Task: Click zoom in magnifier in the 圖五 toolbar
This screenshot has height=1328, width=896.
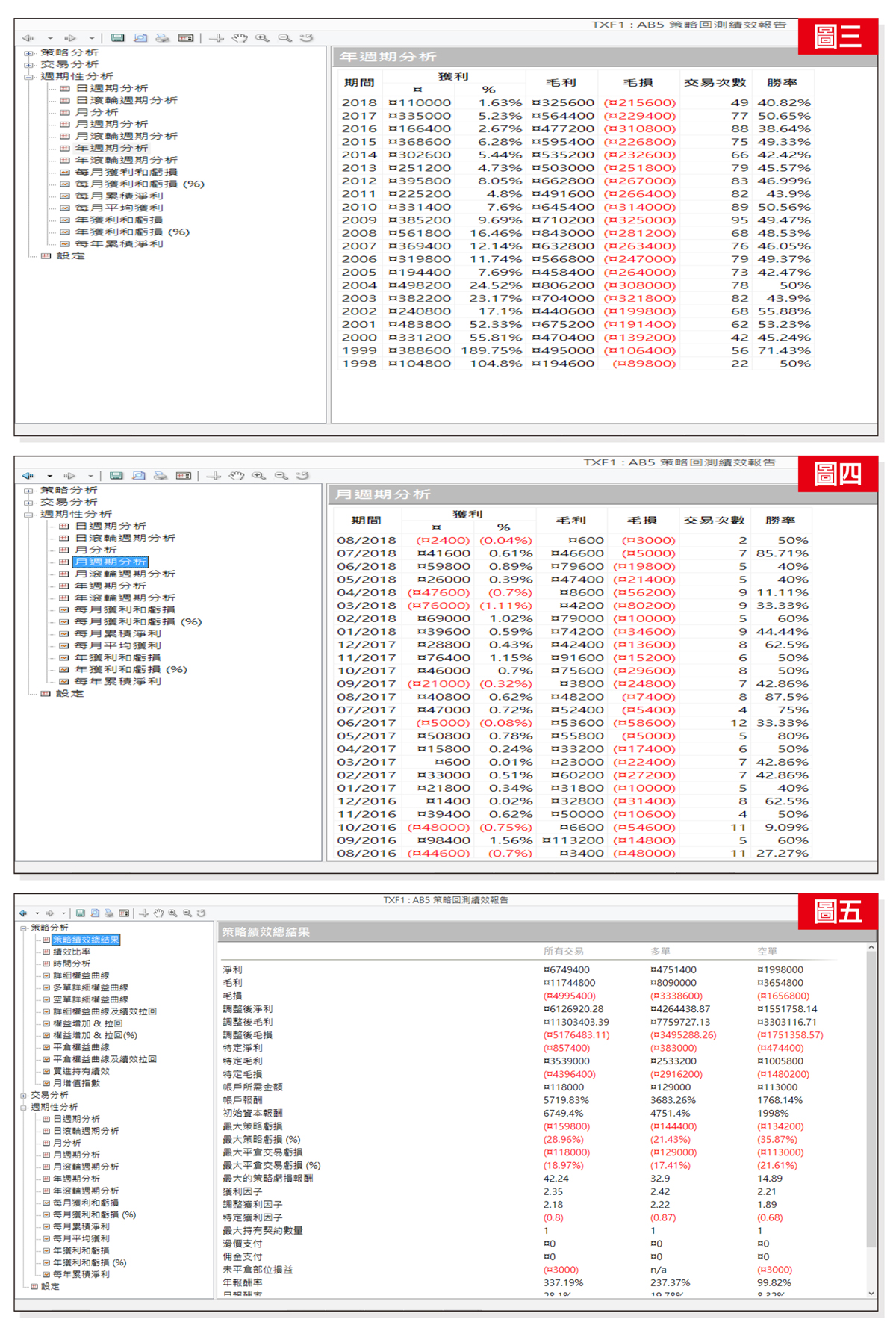Action: pyautogui.click(x=173, y=913)
